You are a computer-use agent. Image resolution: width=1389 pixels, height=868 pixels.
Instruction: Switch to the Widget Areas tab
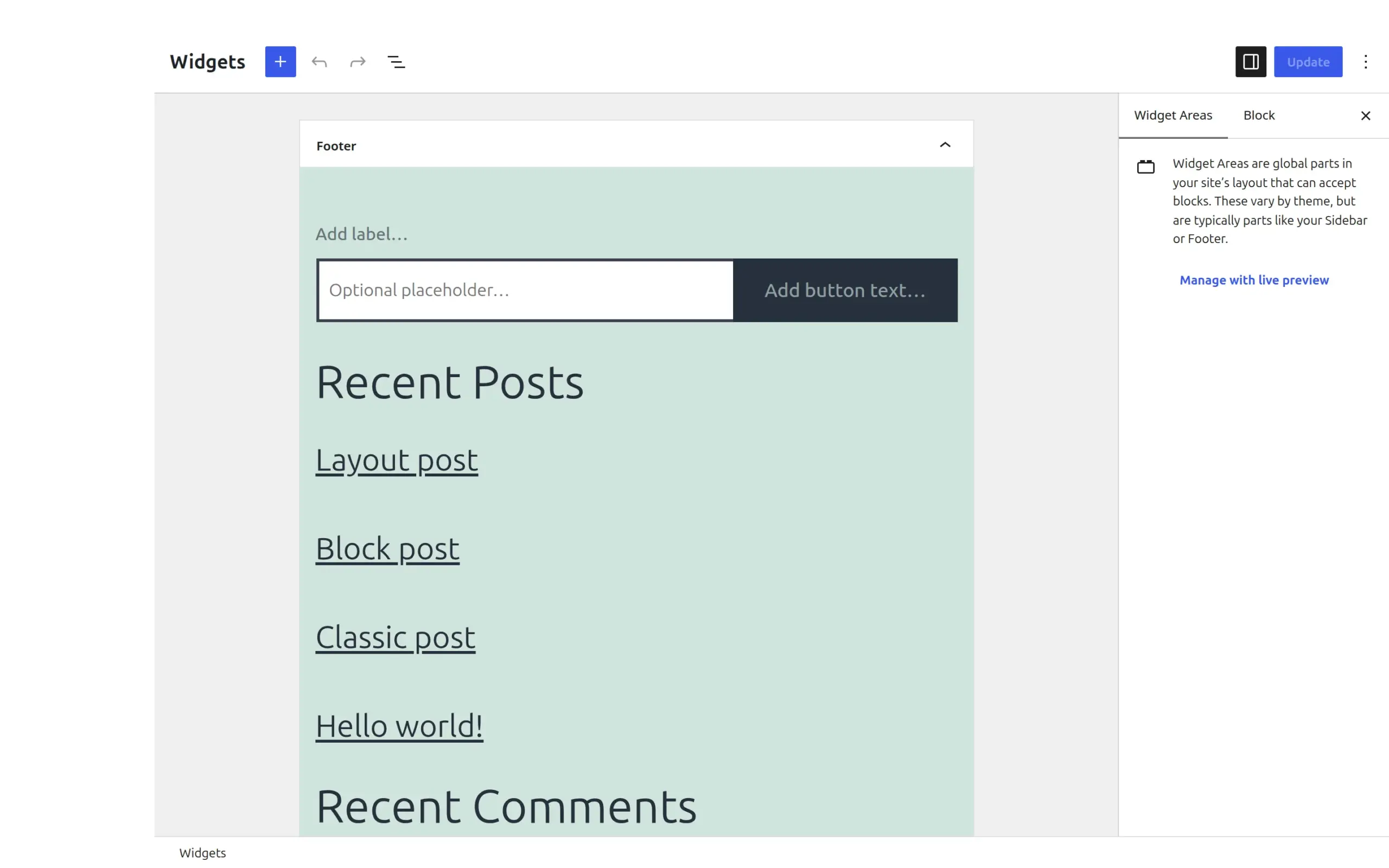[1173, 116]
